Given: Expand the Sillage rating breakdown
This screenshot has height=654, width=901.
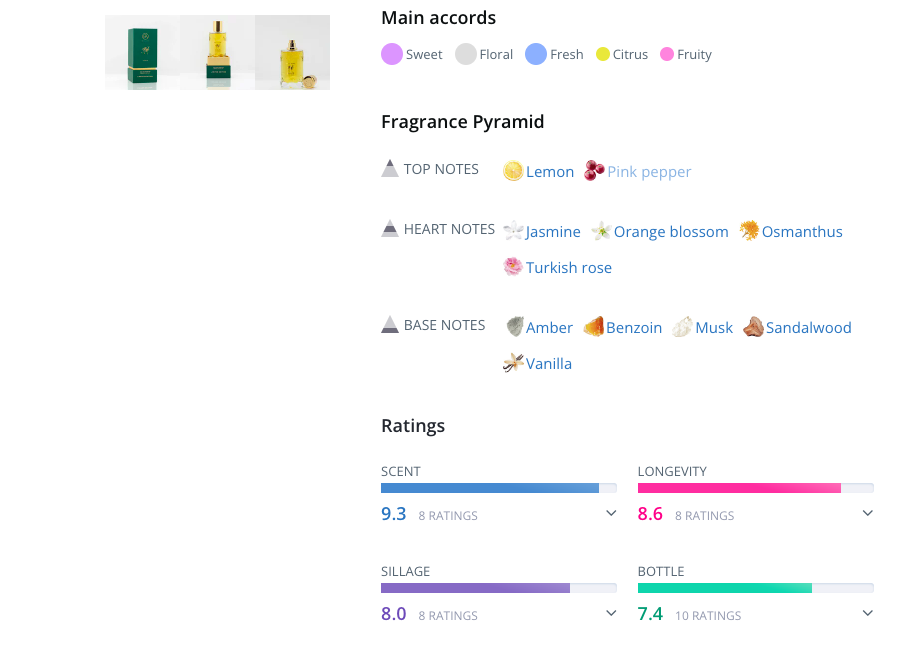Looking at the screenshot, I should 610,614.
